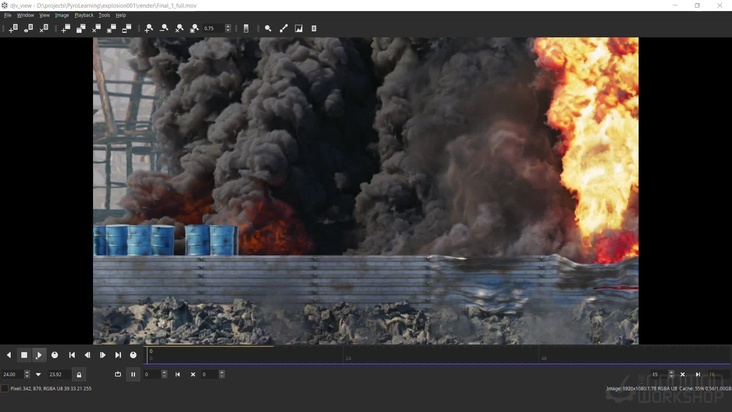Screen dimensions: 732x412
Task: Open the magnify tool
Action: [268, 28]
